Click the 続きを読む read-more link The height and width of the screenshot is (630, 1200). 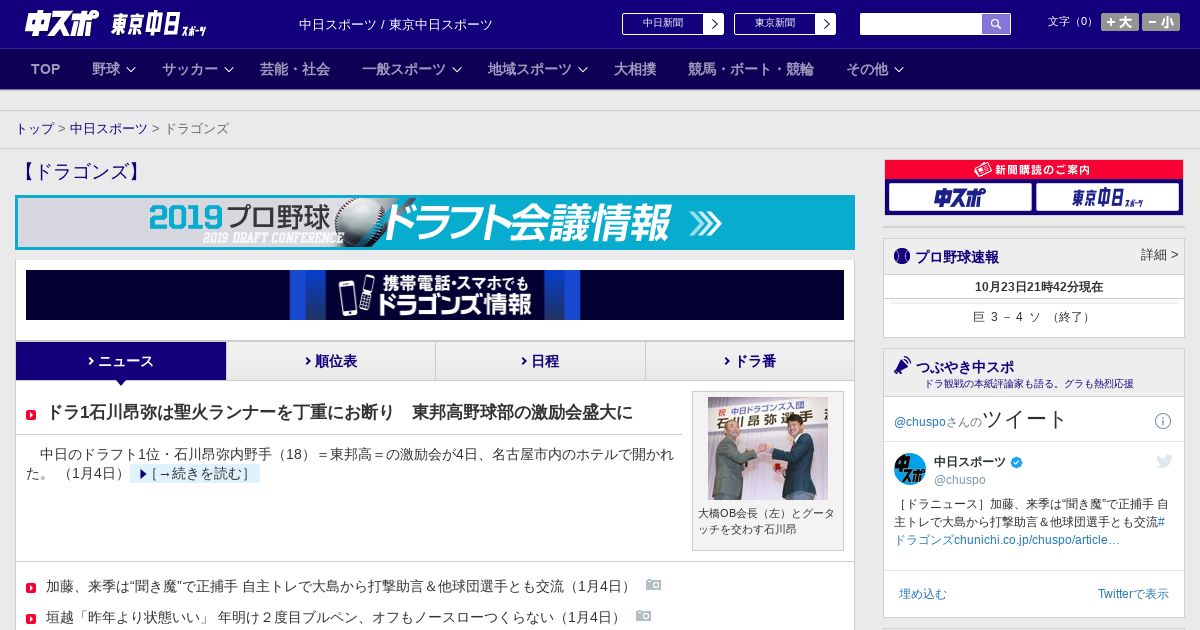point(195,473)
